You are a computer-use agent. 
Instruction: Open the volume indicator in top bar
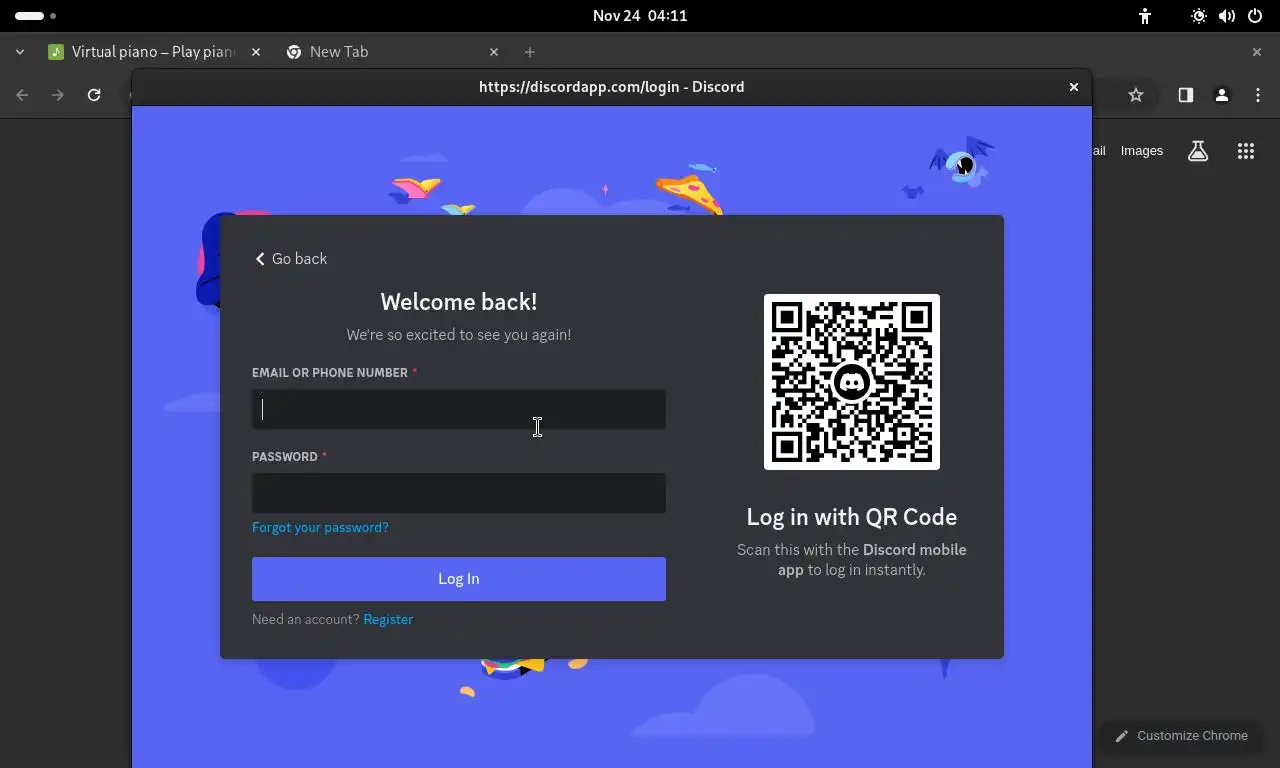coord(1227,16)
